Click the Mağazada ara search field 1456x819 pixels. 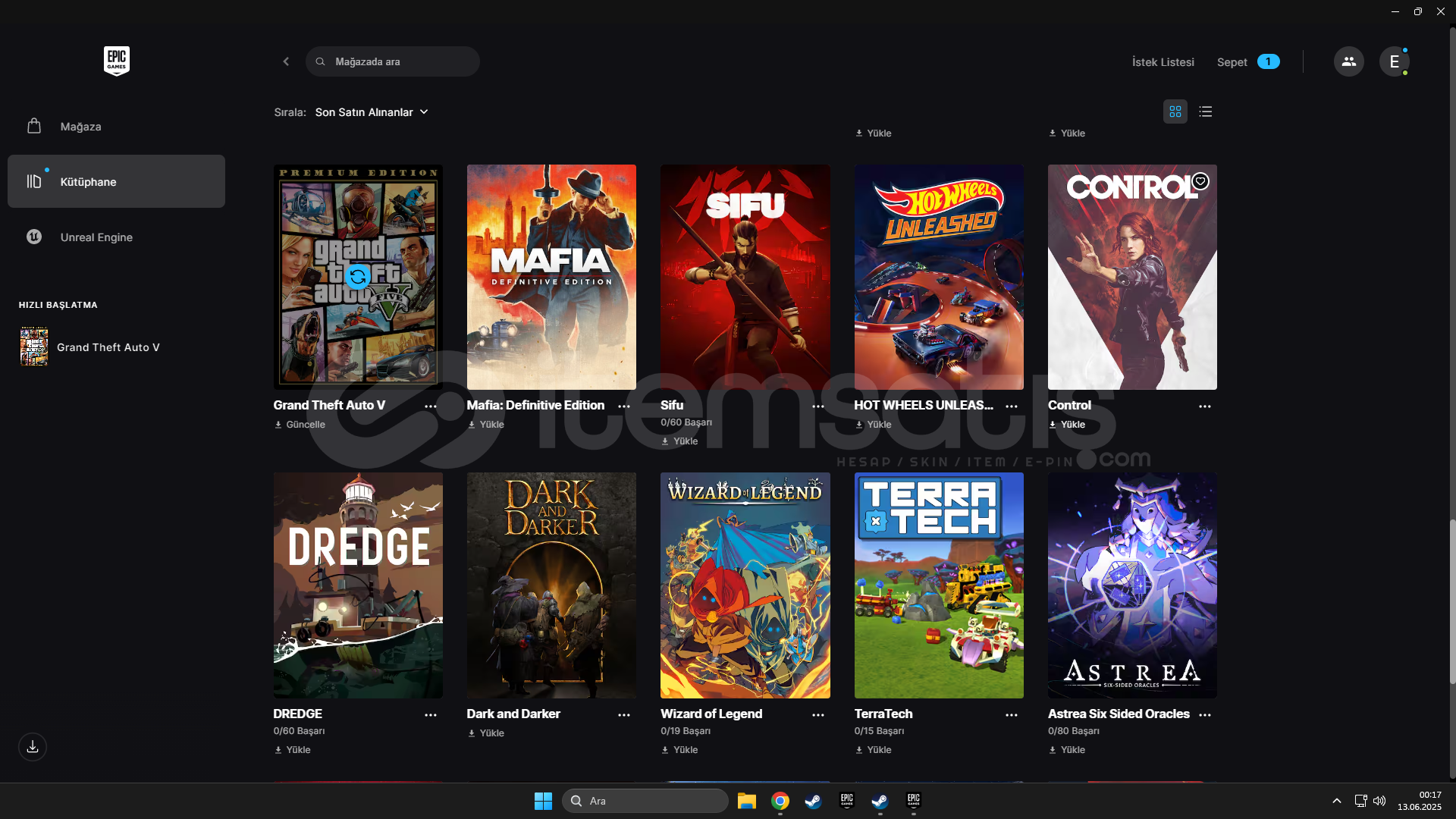[393, 61]
